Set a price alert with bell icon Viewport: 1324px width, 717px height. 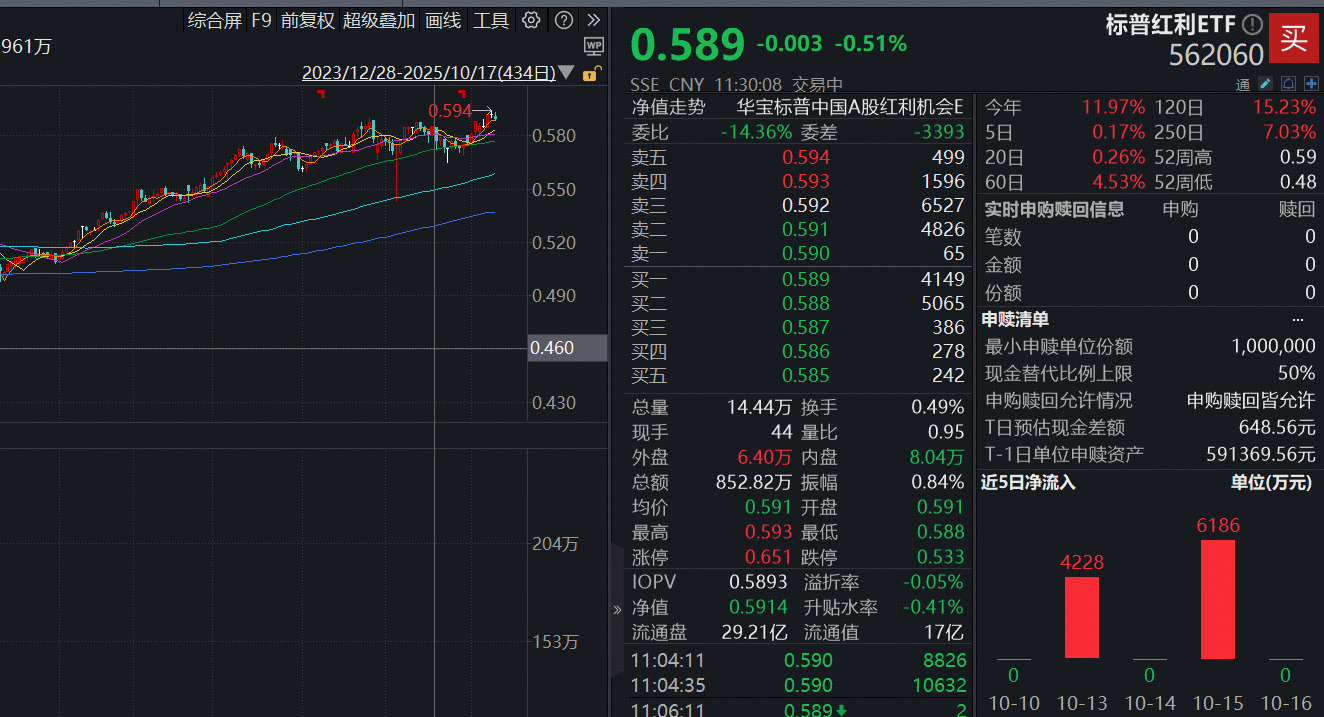1289,83
